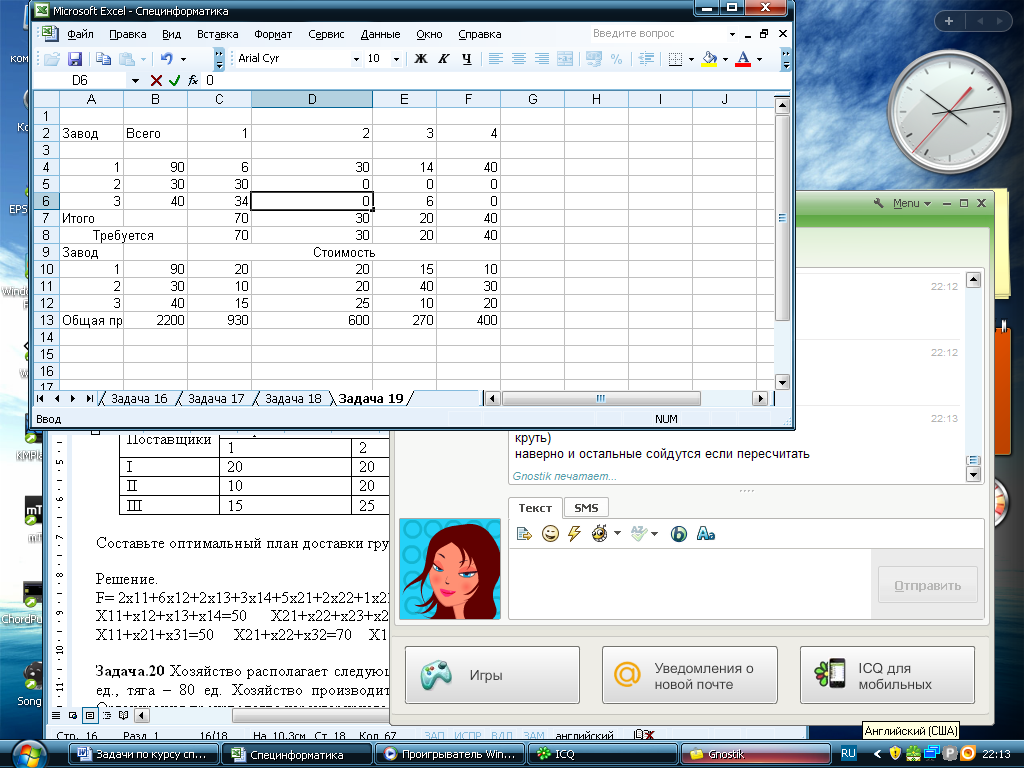Open the Fill color dropdown arrow
The height and width of the screenshot is (768, 1024).
[x=725, y=59]
